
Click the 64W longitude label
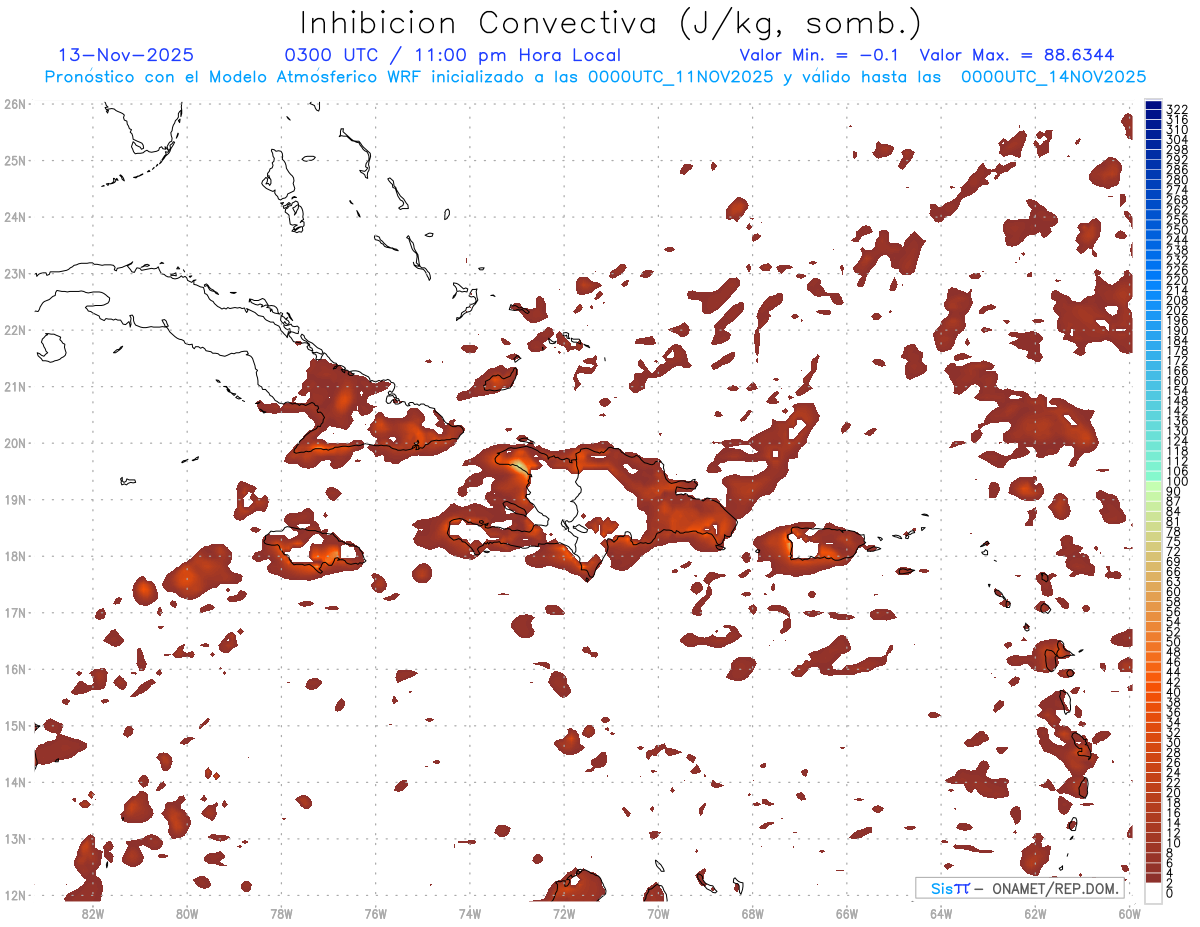[x=941, y=913]
